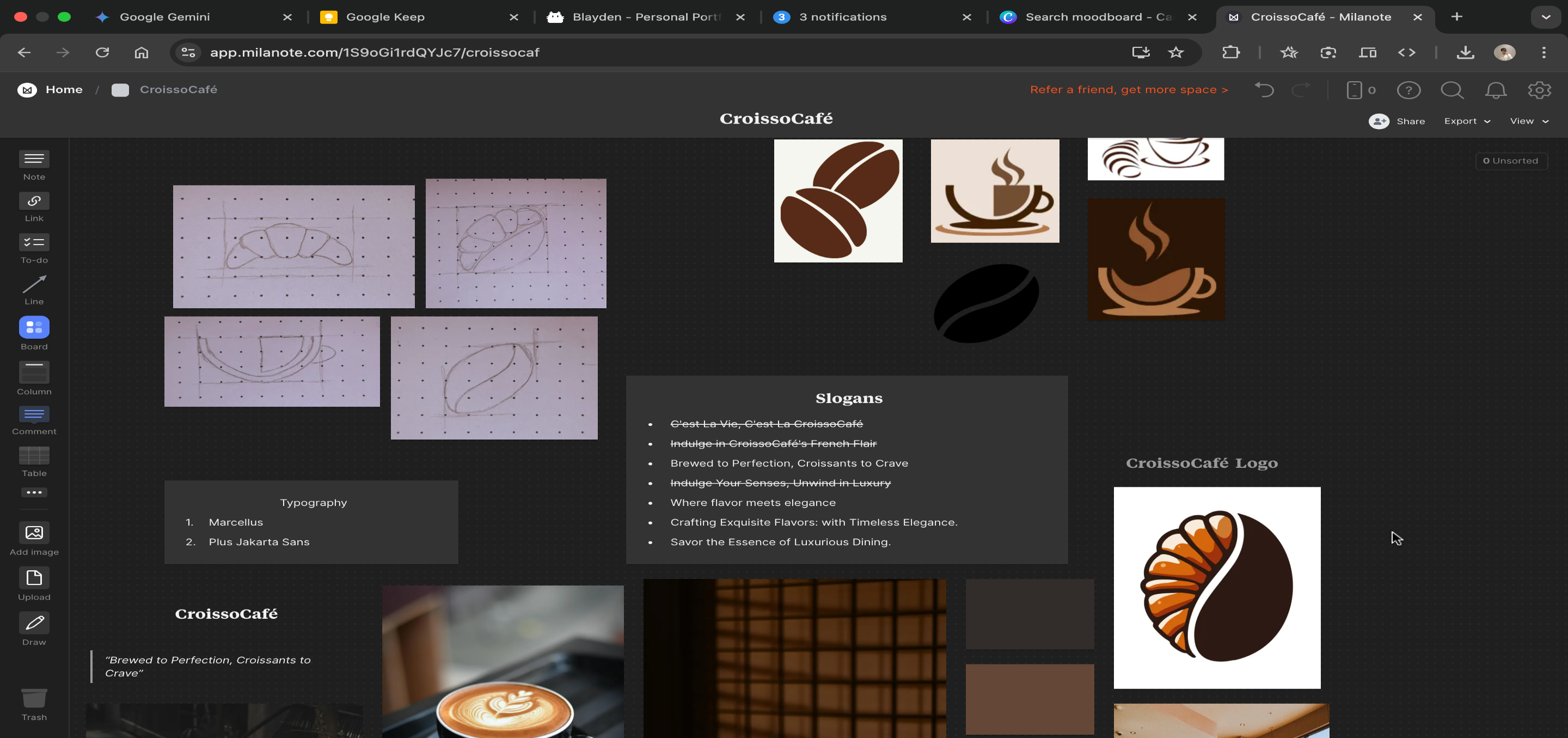Select the Table tool
Viewport: 1568px width, 738px height.
[x=34, y=455]
